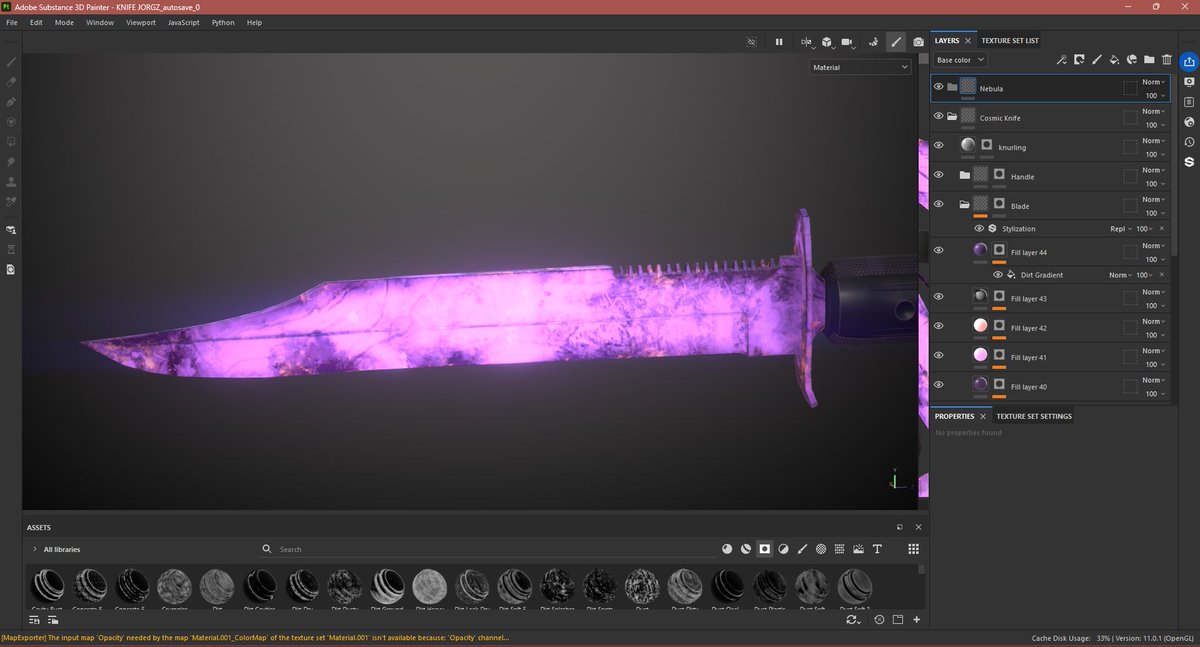Close the Layers panel tab
Image resolution: width=1200 pixels, height=647 pixels.
[x=968, y=41]
